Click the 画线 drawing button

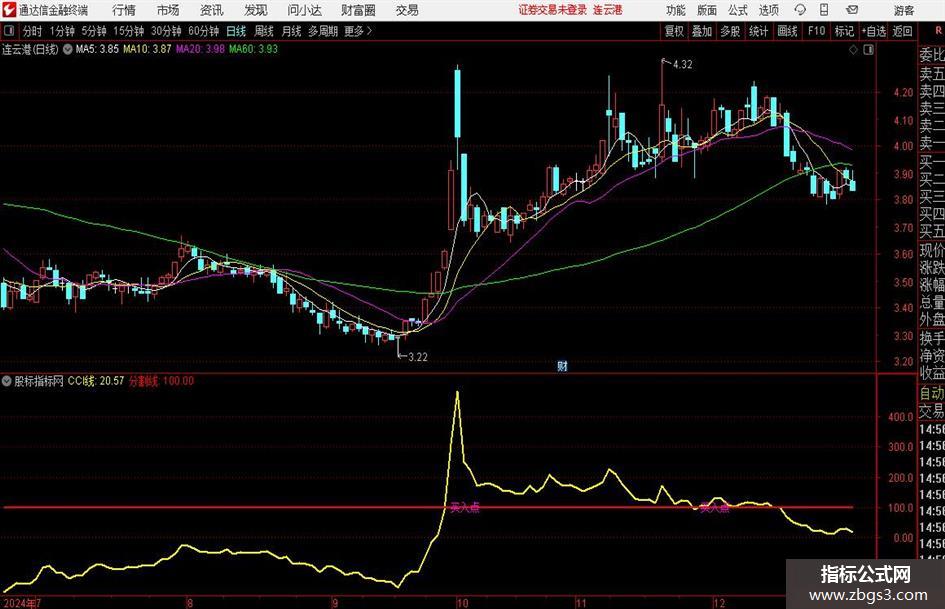(788, 31)
